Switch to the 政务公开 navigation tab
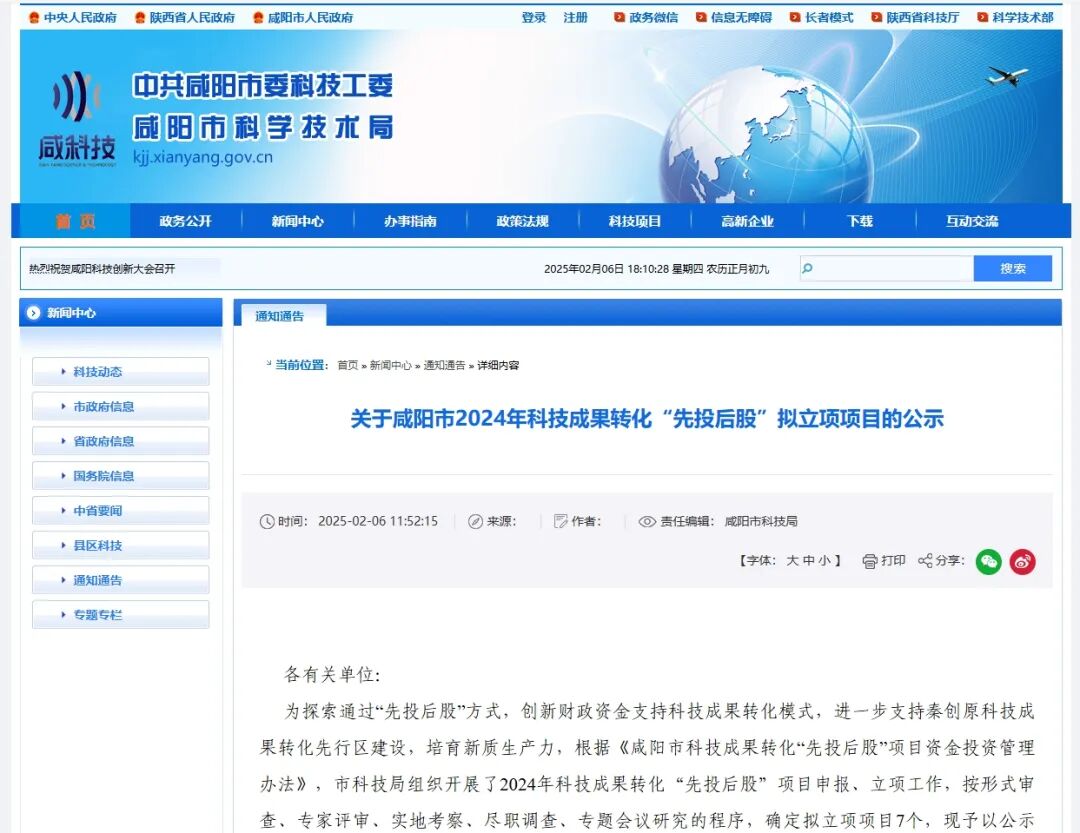 (x=184, y=220)
